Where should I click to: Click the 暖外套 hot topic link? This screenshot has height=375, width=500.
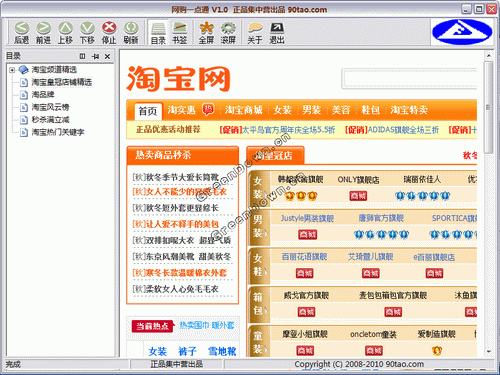coord(223,325)
